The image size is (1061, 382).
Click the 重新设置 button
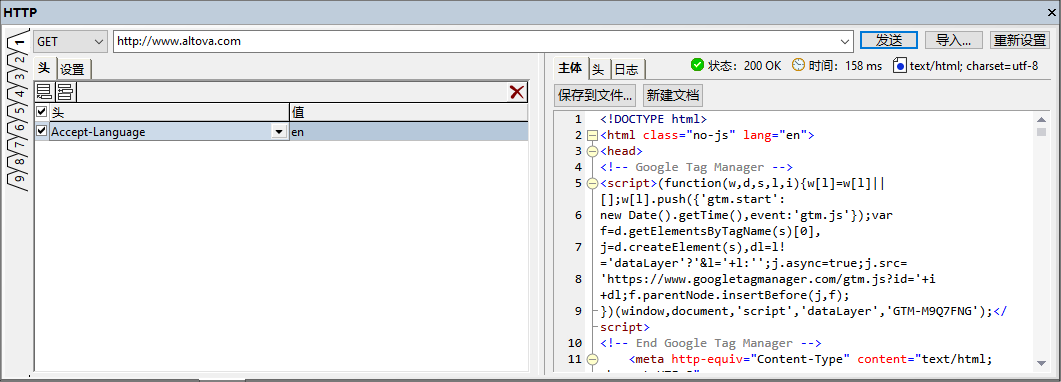tap(1020, 40)
